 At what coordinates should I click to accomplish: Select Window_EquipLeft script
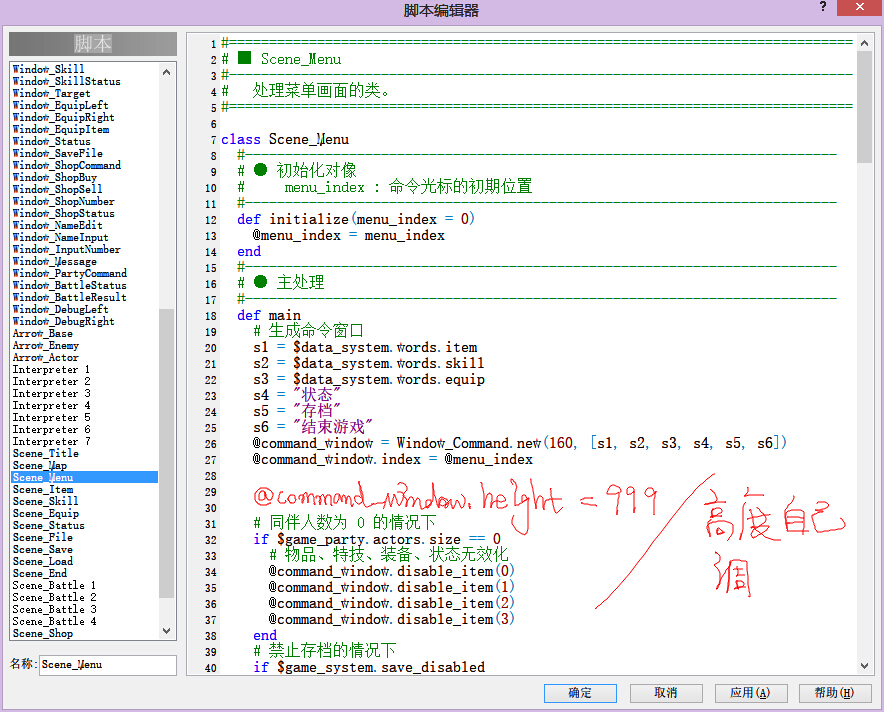click(60, 105)
